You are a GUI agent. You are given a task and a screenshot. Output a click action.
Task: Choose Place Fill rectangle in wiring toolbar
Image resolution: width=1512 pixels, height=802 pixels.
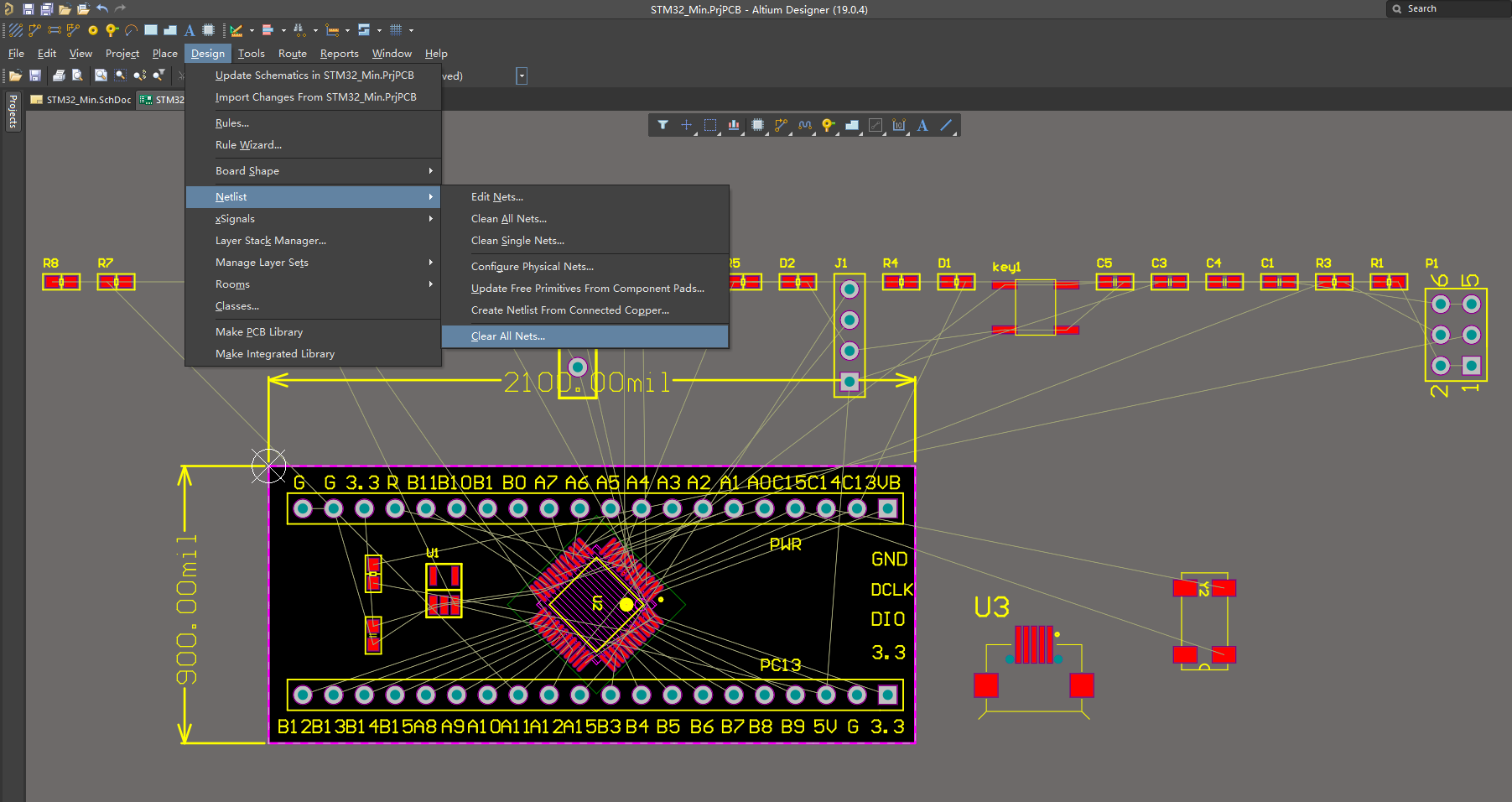(151, 30)
